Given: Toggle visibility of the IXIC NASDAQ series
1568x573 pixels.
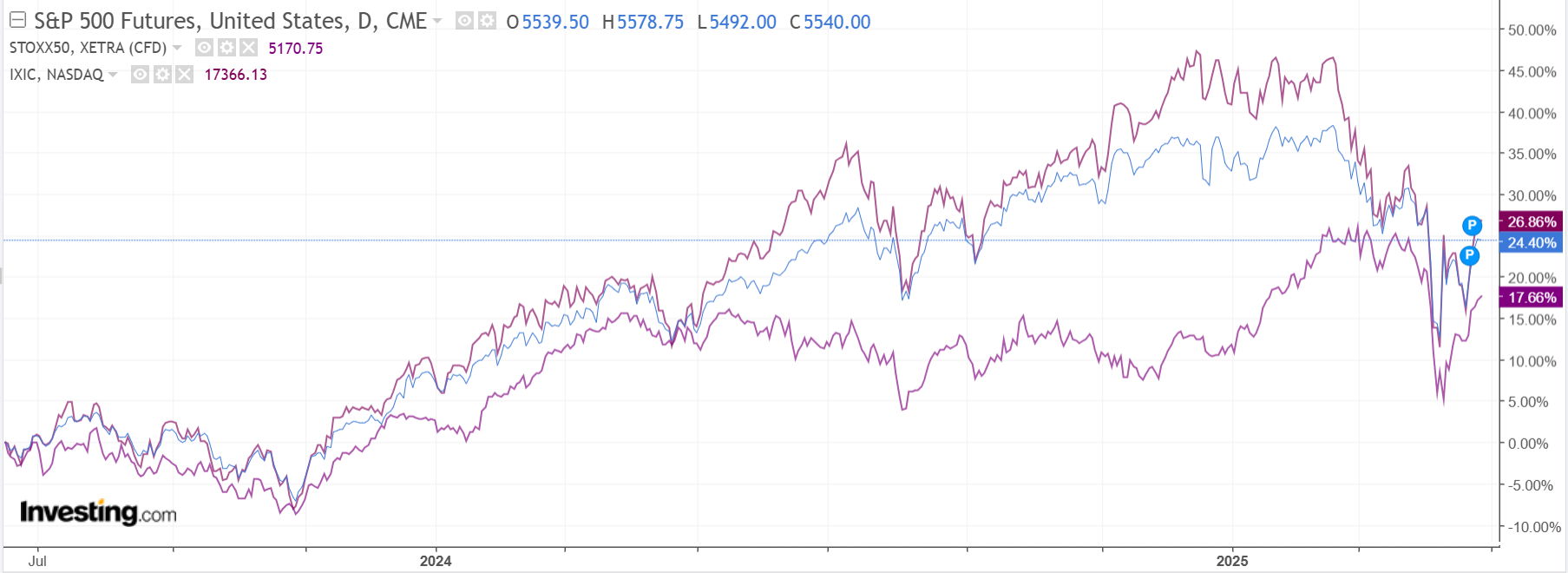Looking at the screenshot, I should (x=141, y=75).
